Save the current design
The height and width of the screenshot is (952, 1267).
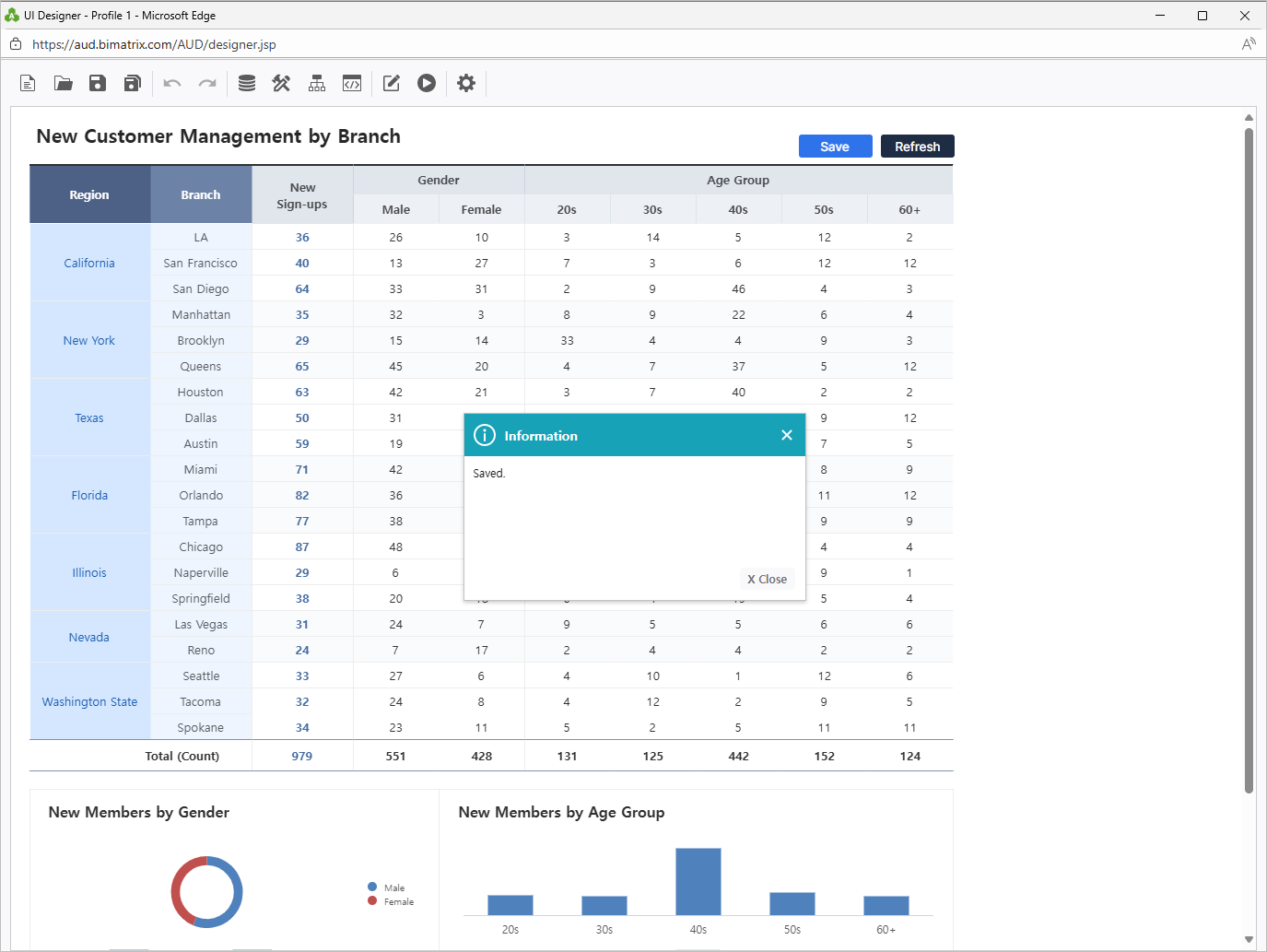tap(97, 83)
